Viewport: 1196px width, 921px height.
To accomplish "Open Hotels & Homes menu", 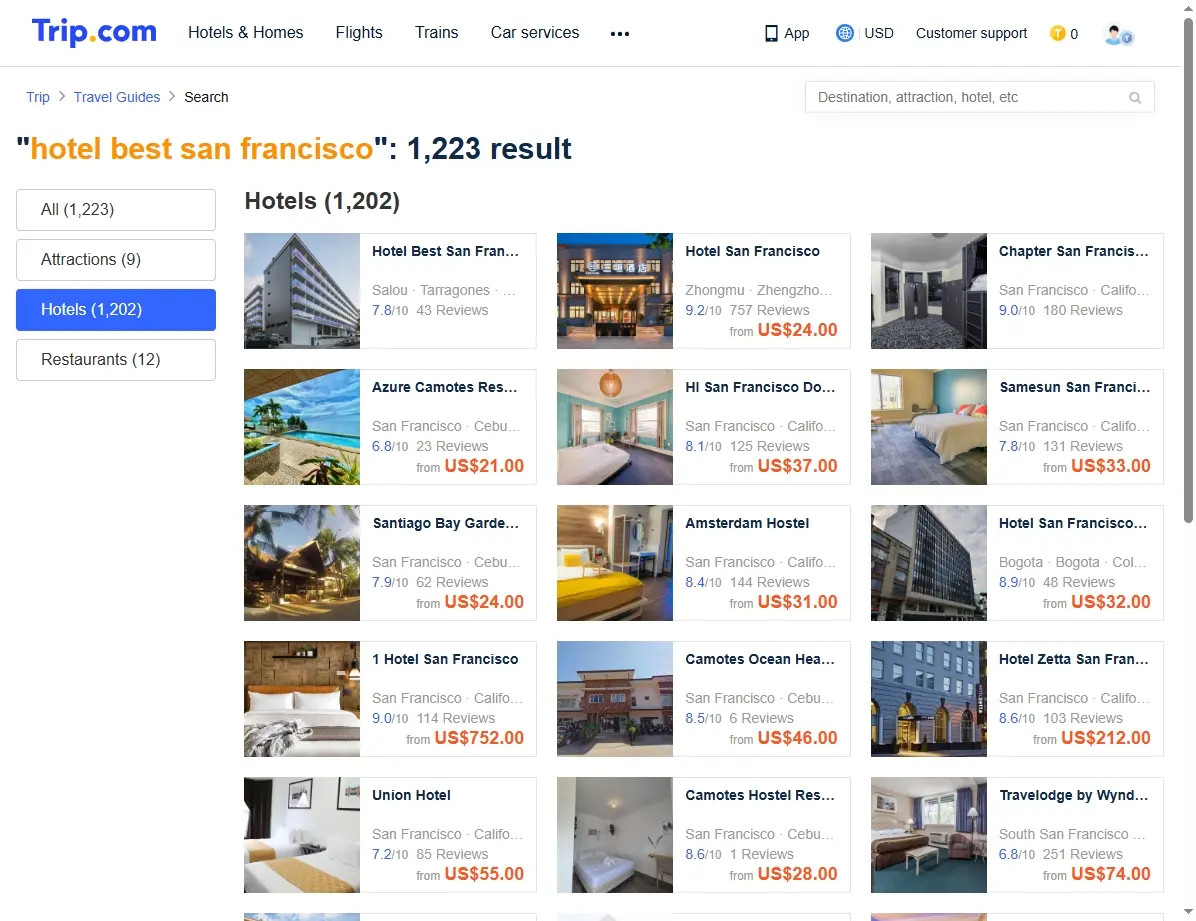I will (246, 32).
